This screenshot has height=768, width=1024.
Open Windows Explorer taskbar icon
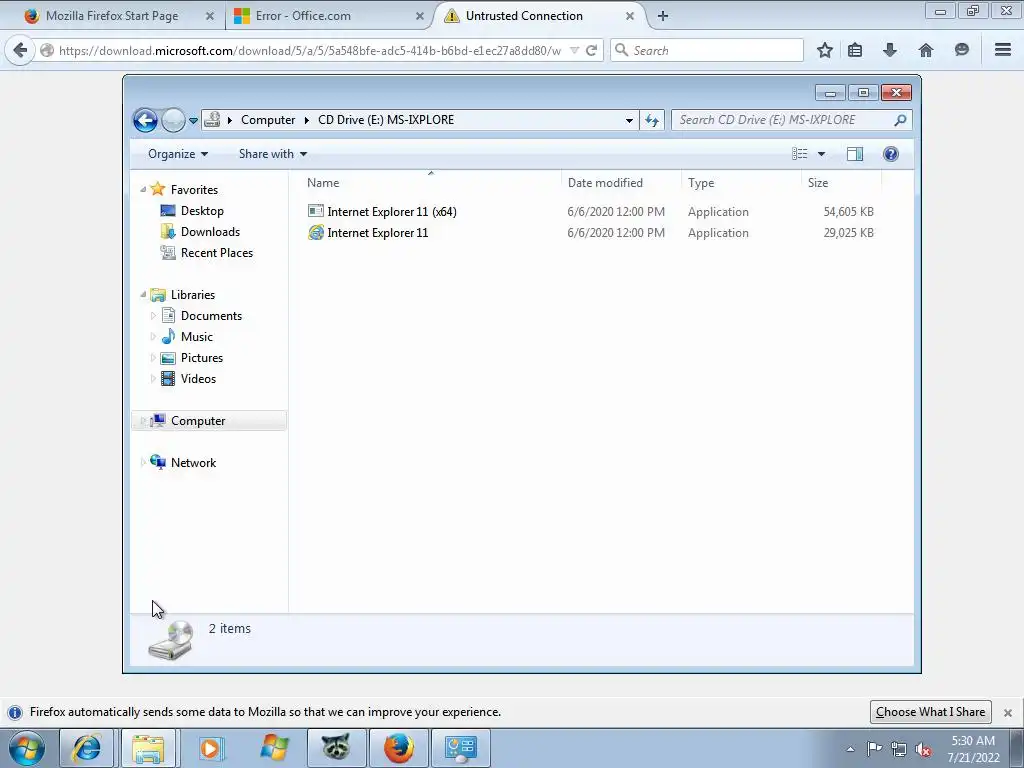pos(148,748)
